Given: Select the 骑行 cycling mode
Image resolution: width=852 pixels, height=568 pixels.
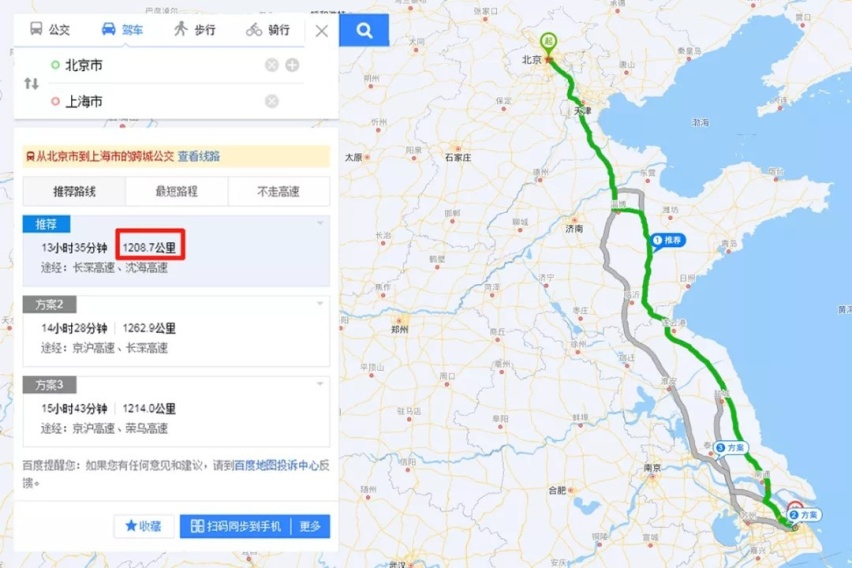Looking at the screenshot, I should (x=268, y=29).
